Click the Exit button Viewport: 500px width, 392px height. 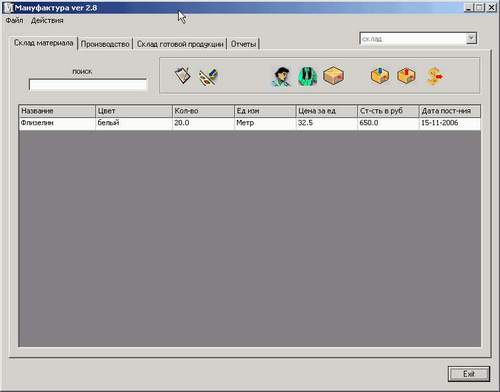click(x=469, y=374)
